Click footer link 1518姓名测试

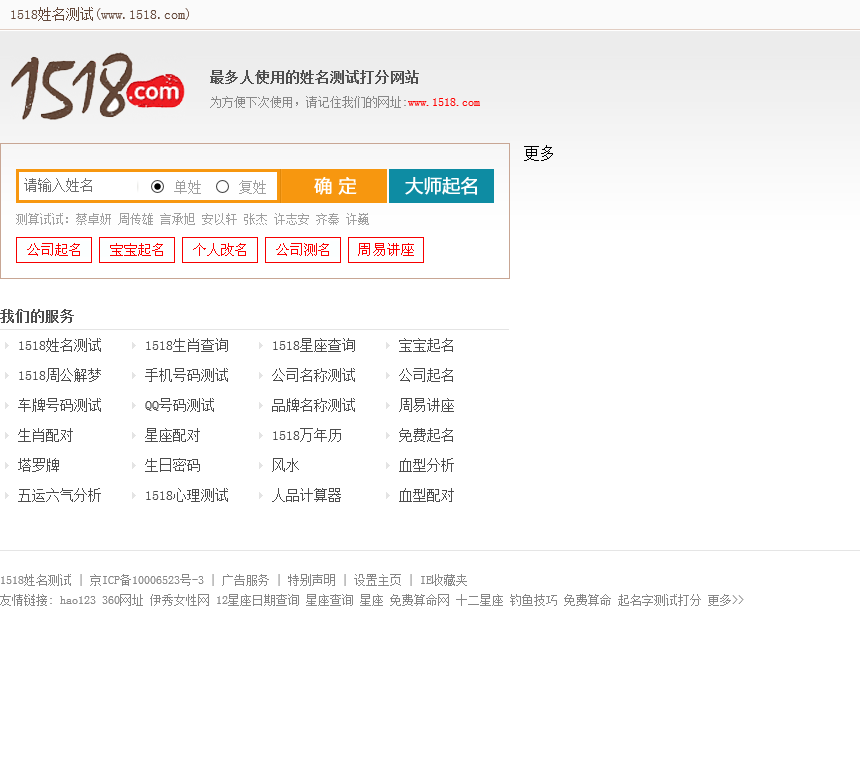click(36, 580)
